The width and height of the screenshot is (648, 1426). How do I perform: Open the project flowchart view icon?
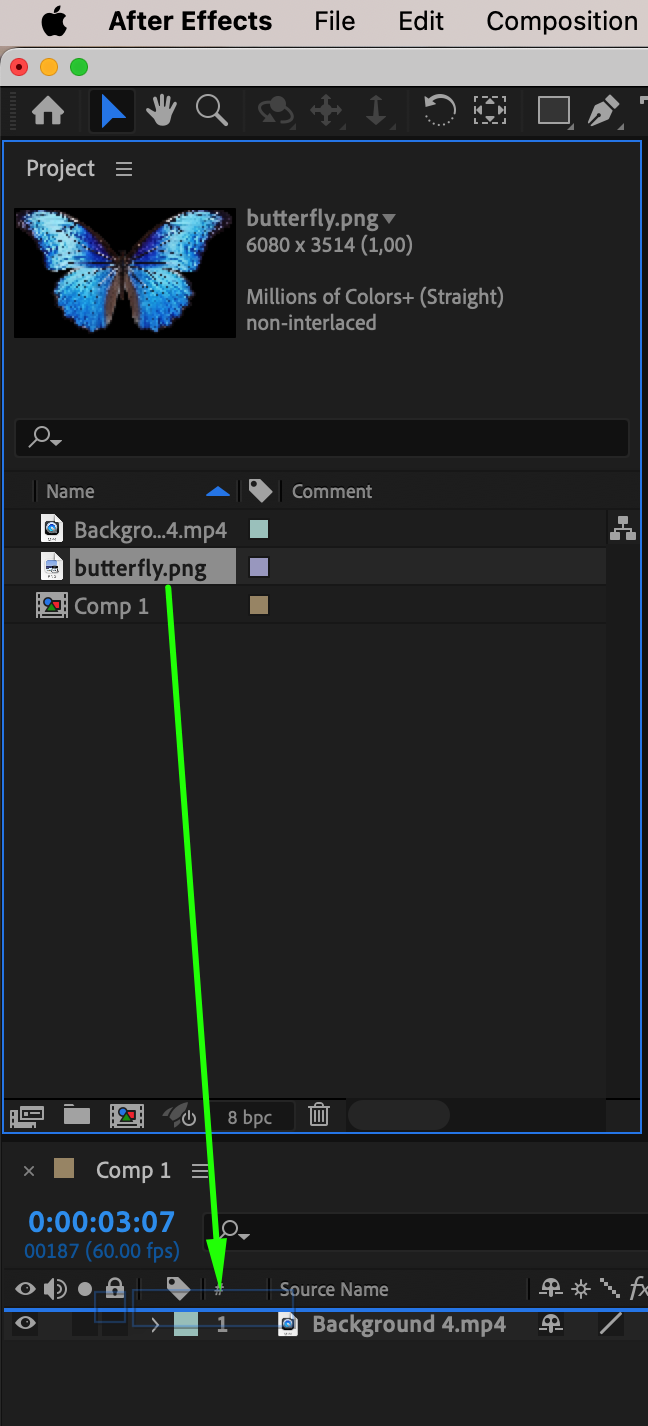(623, 527)
